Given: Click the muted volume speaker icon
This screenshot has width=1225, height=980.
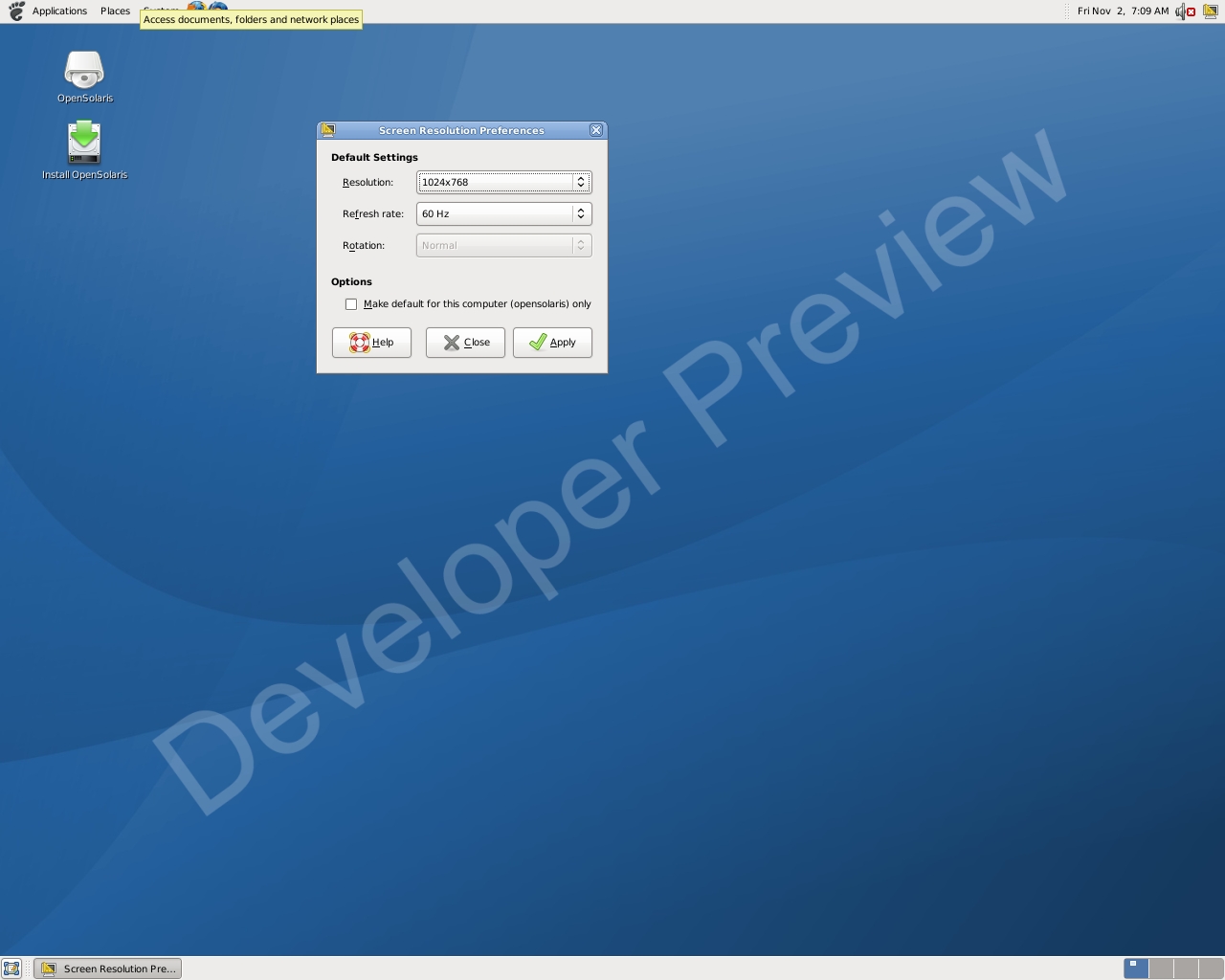Looking at the screenshot, I should point(1185,11).
